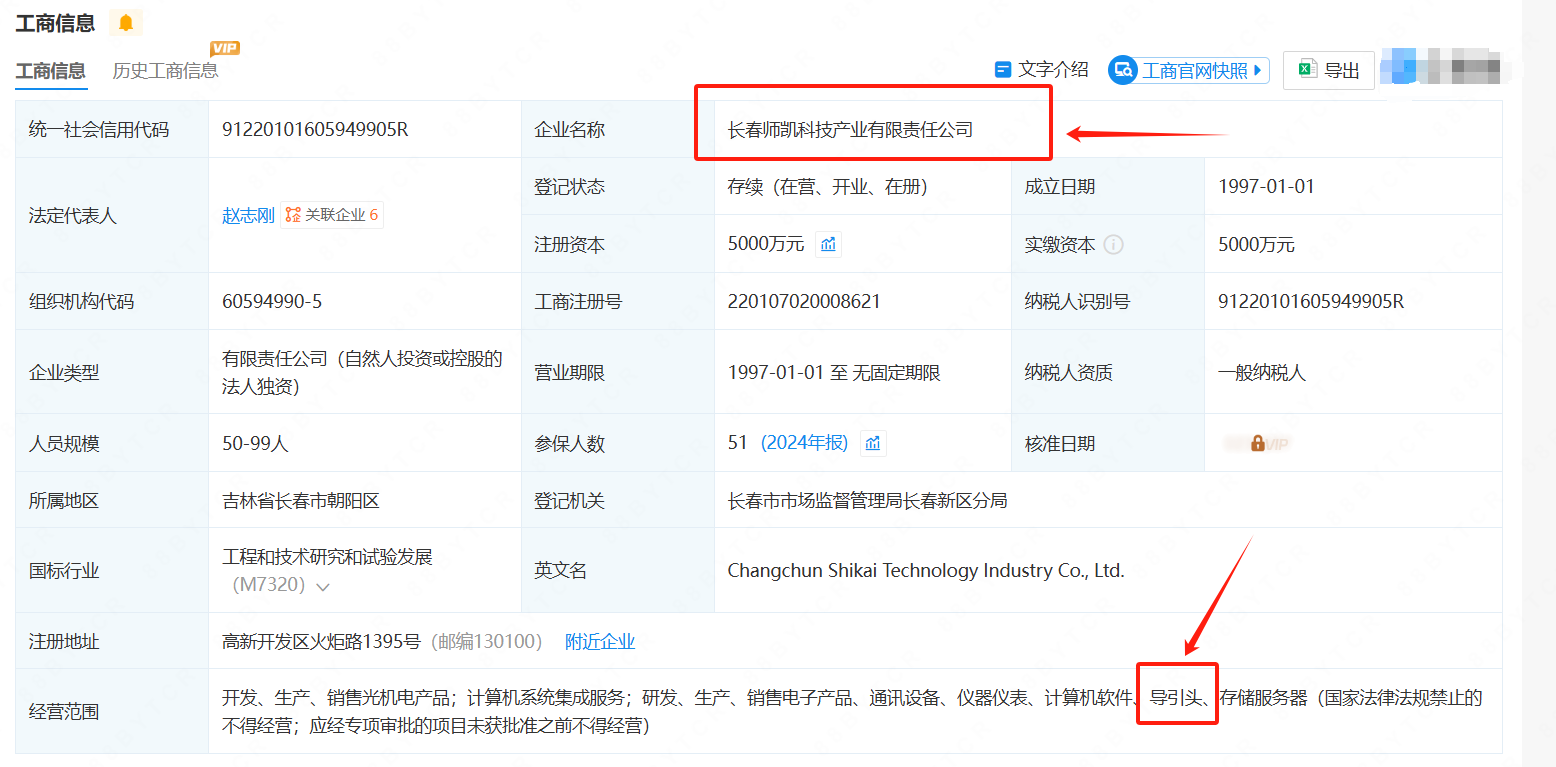This screenshot has width=1556, height=767.
Task: Click the 登记状态 value 存续（在营、开业、在册）
Action: coord(828,187)
